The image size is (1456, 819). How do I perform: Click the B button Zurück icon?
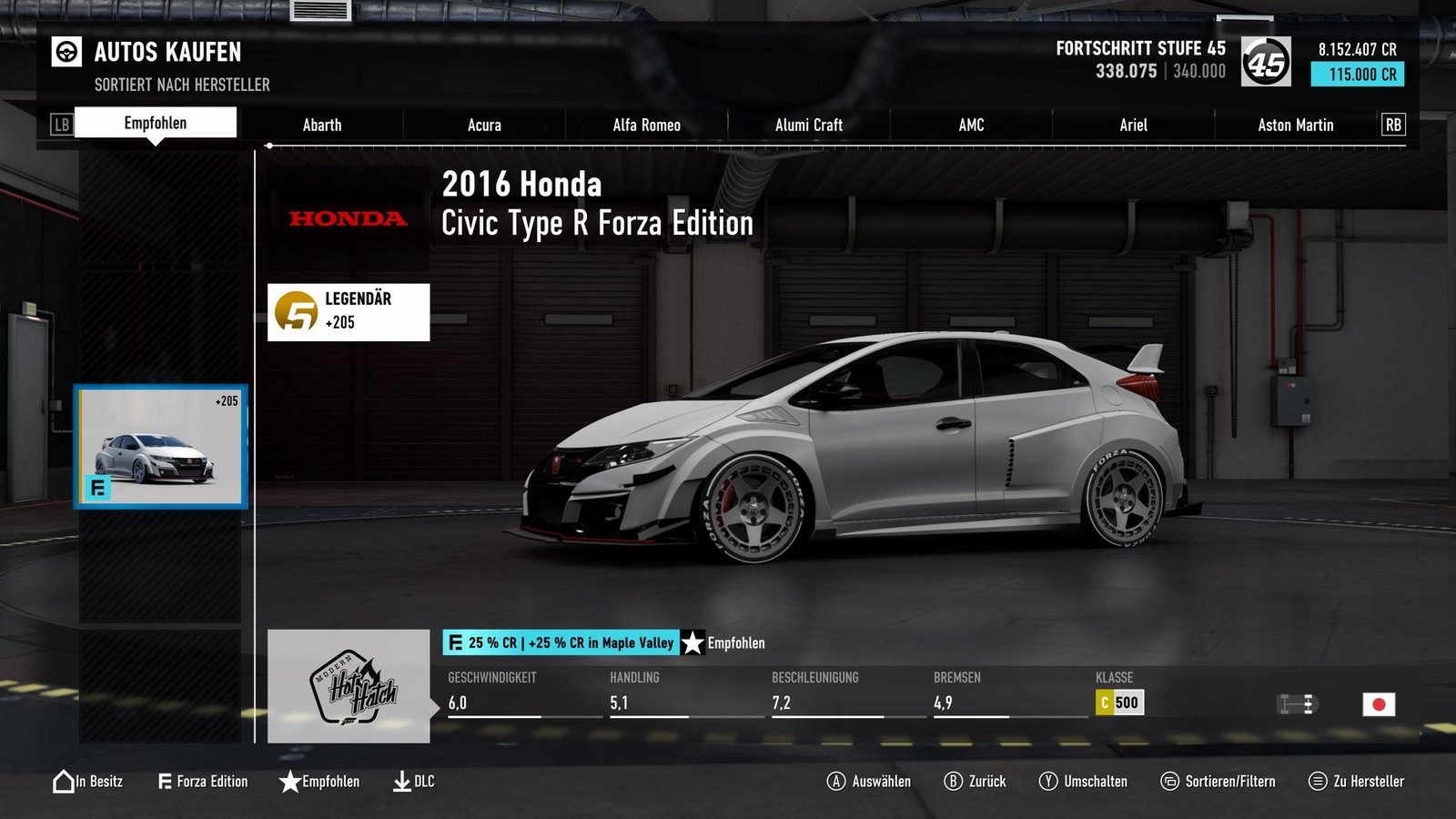click(953, 781)
